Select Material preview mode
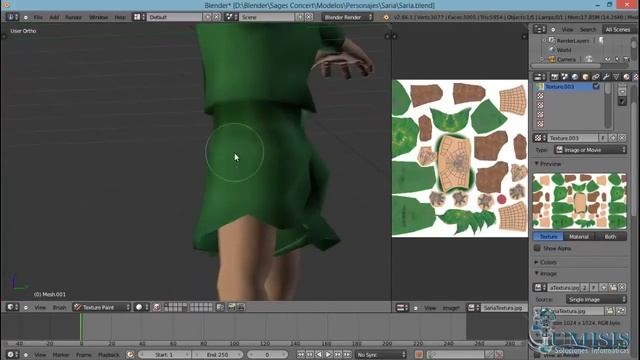Viewport: 640px width, 360px height. click(579, 237)
